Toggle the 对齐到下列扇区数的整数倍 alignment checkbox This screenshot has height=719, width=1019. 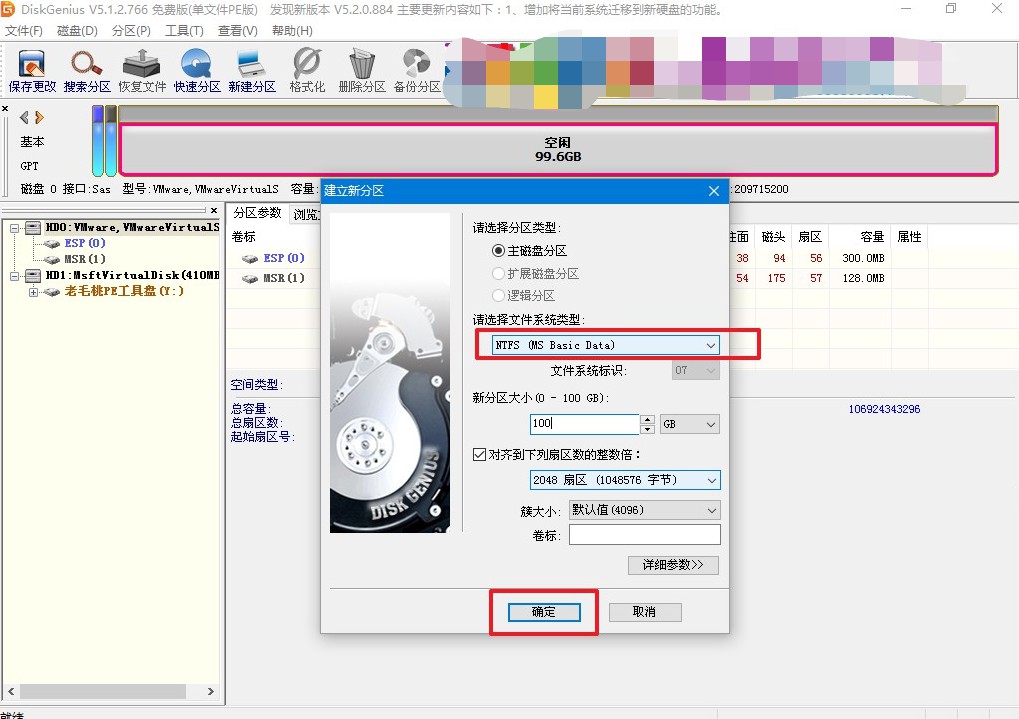coord(480,454)
